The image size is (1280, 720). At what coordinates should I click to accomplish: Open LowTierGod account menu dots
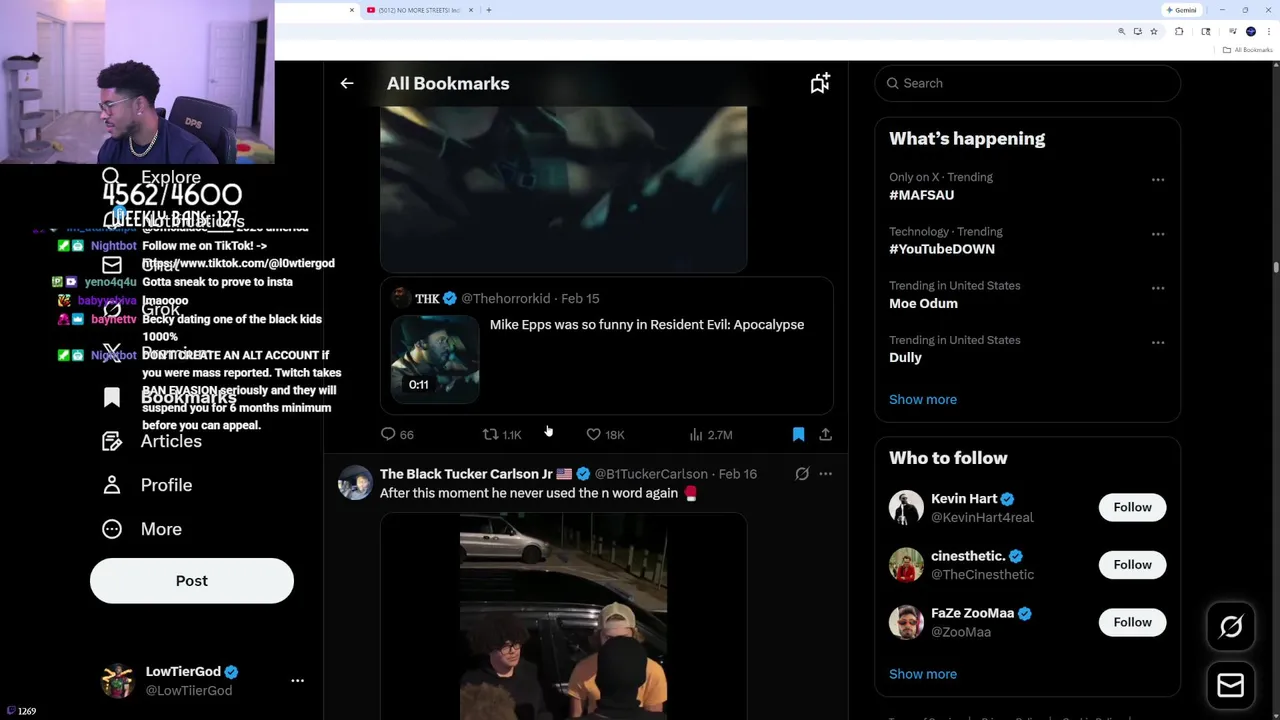point(297,681)
